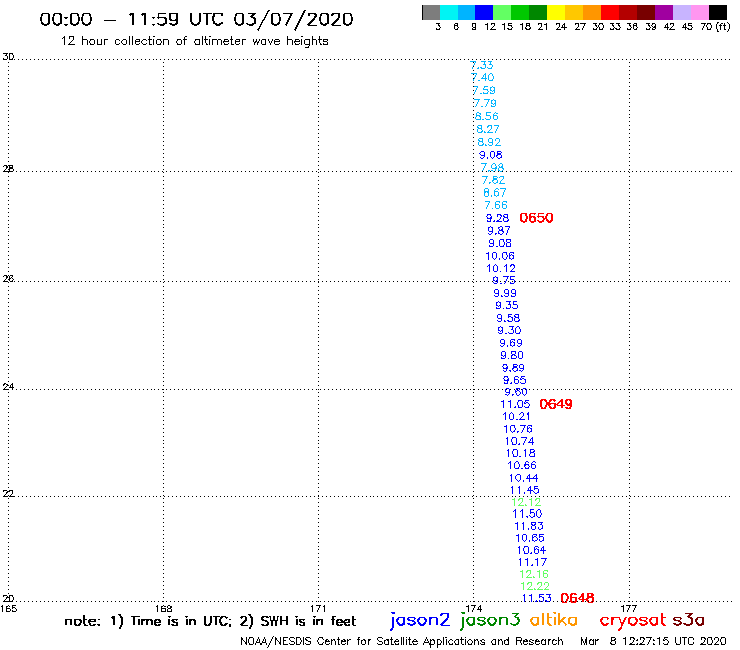Click the 0649 time stamp
The width and height of the screenshot is (740, 650).
coord(555,404)
